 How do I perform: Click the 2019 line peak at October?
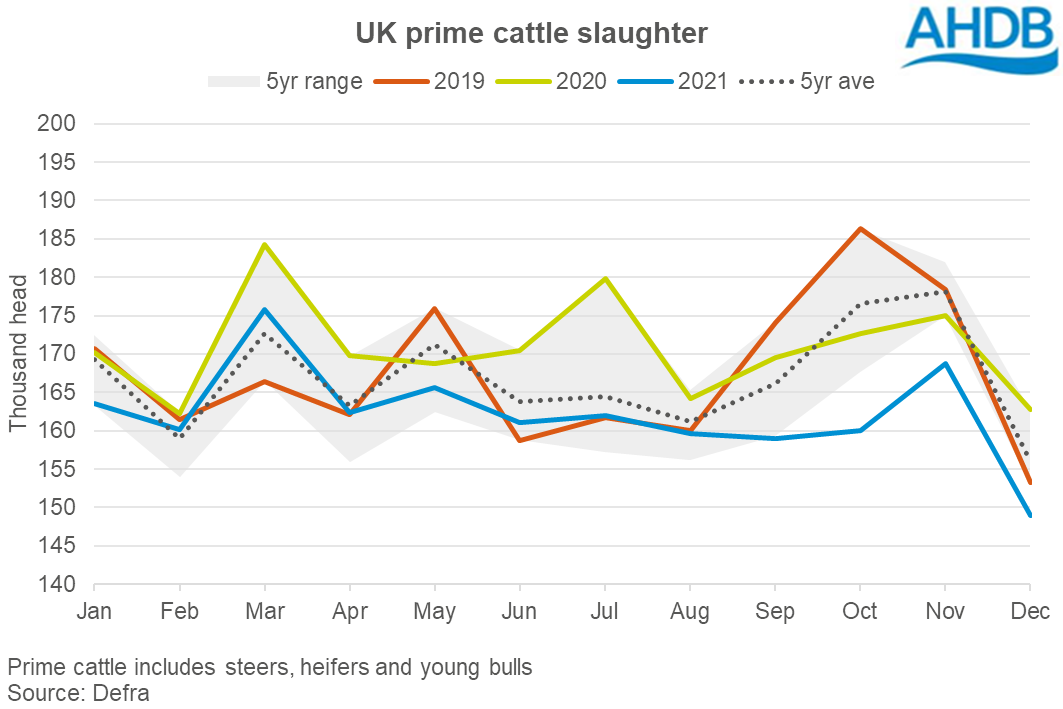pos(860,229)
